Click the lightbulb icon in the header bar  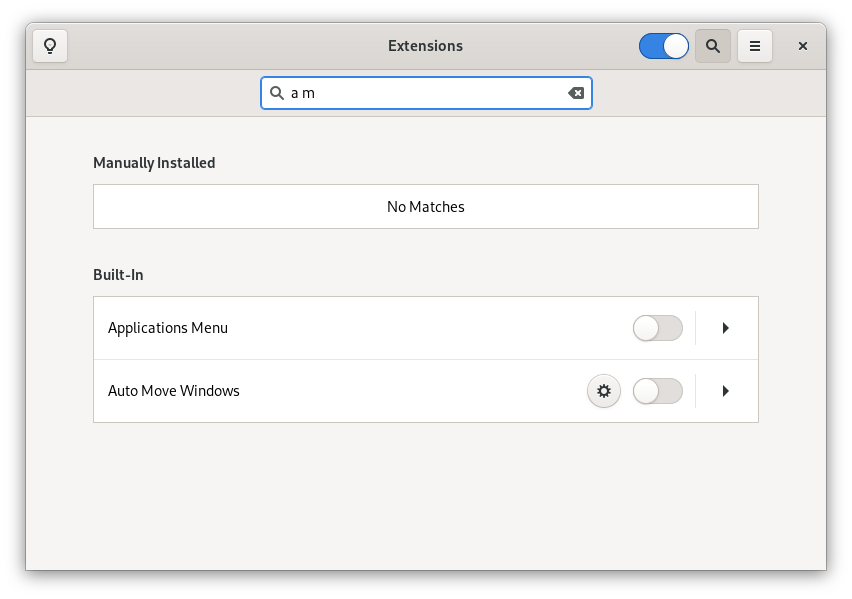[x=50, y=46]
